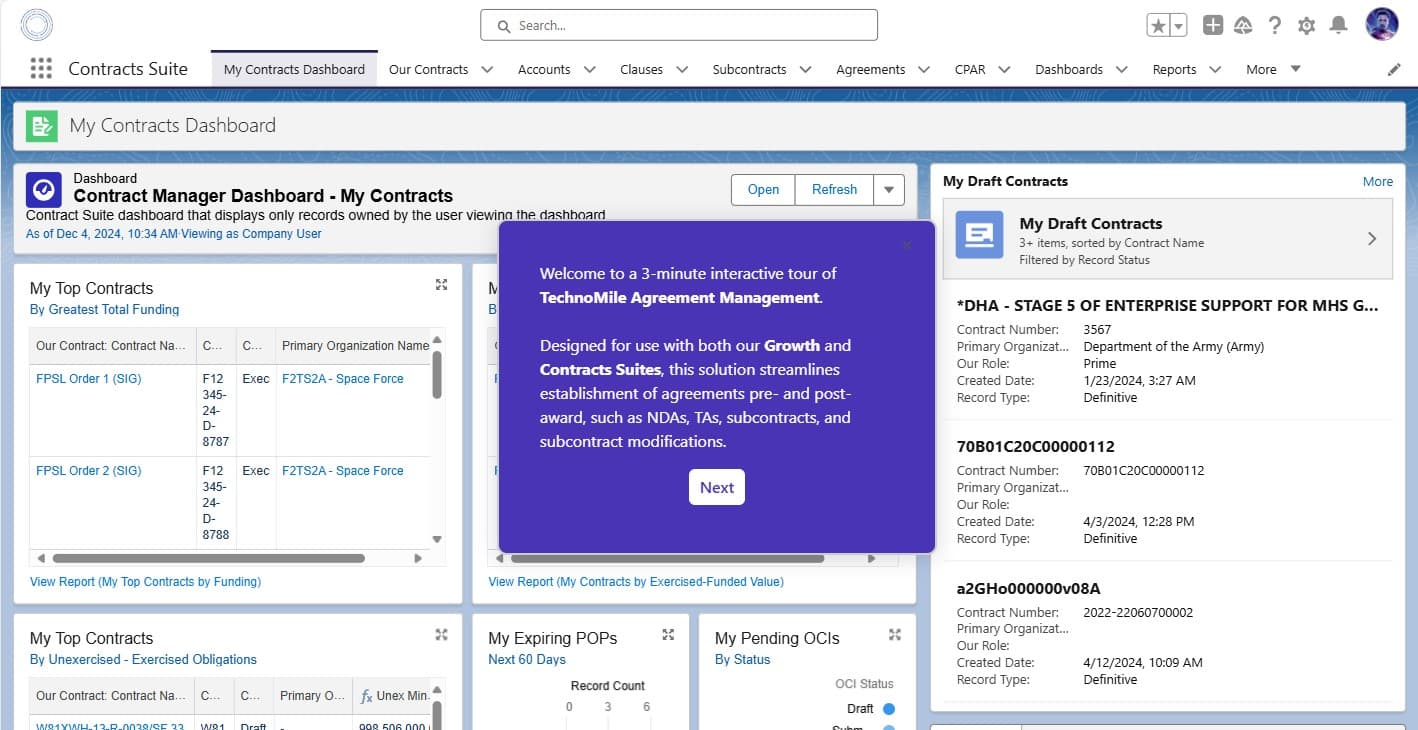1418x730 pixels.
Task: Click Next in the welcome tour popup
Action: 716,487
